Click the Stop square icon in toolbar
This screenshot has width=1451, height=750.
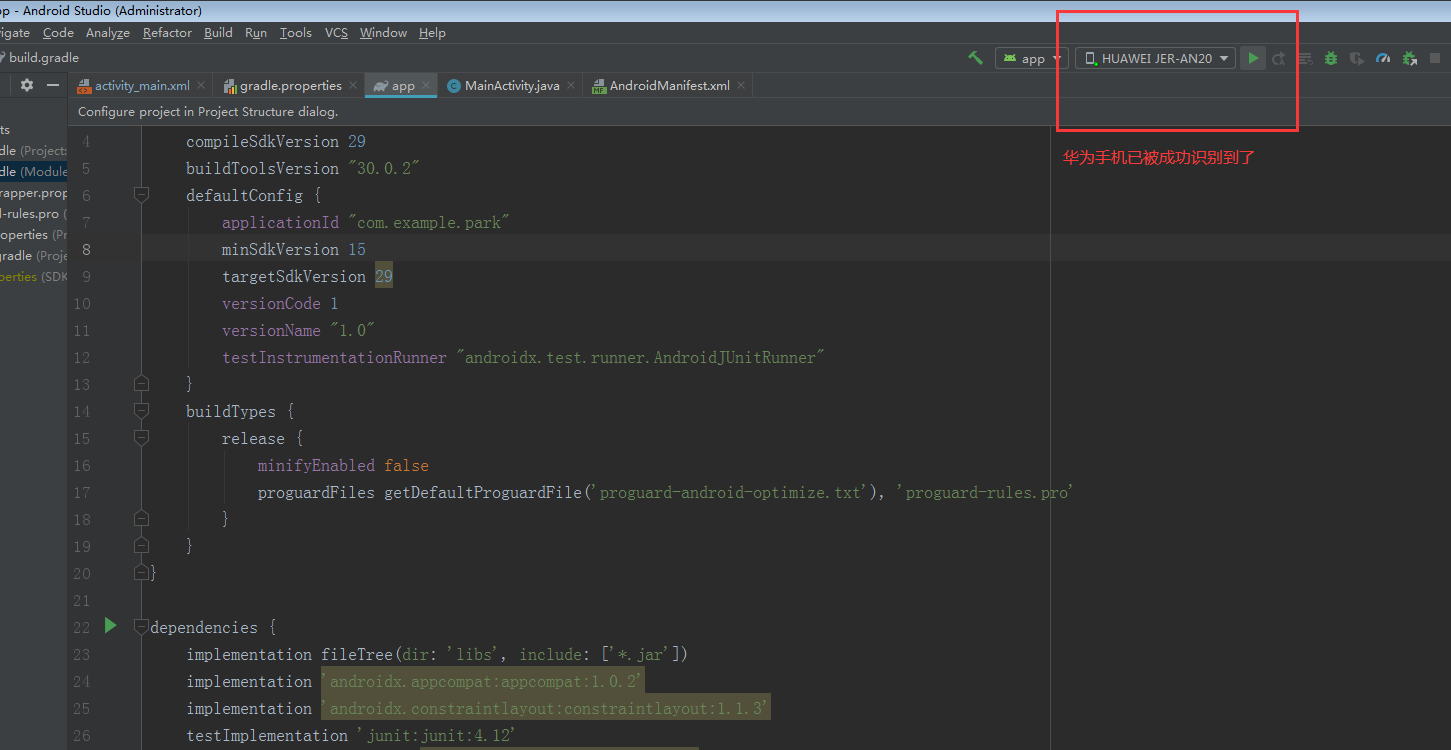click(1436, 58)
